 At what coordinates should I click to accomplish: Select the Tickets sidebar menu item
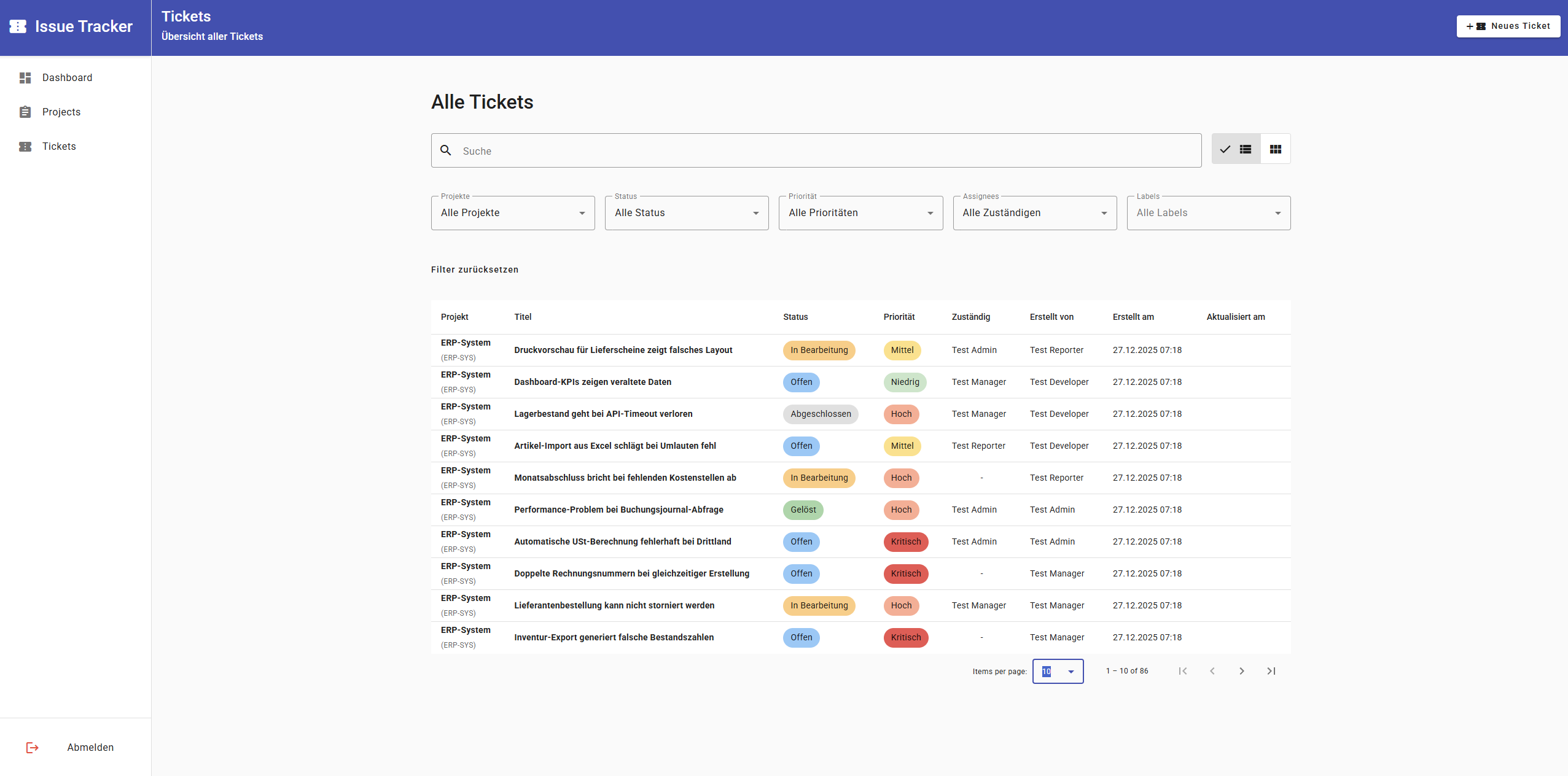[76, 147]
